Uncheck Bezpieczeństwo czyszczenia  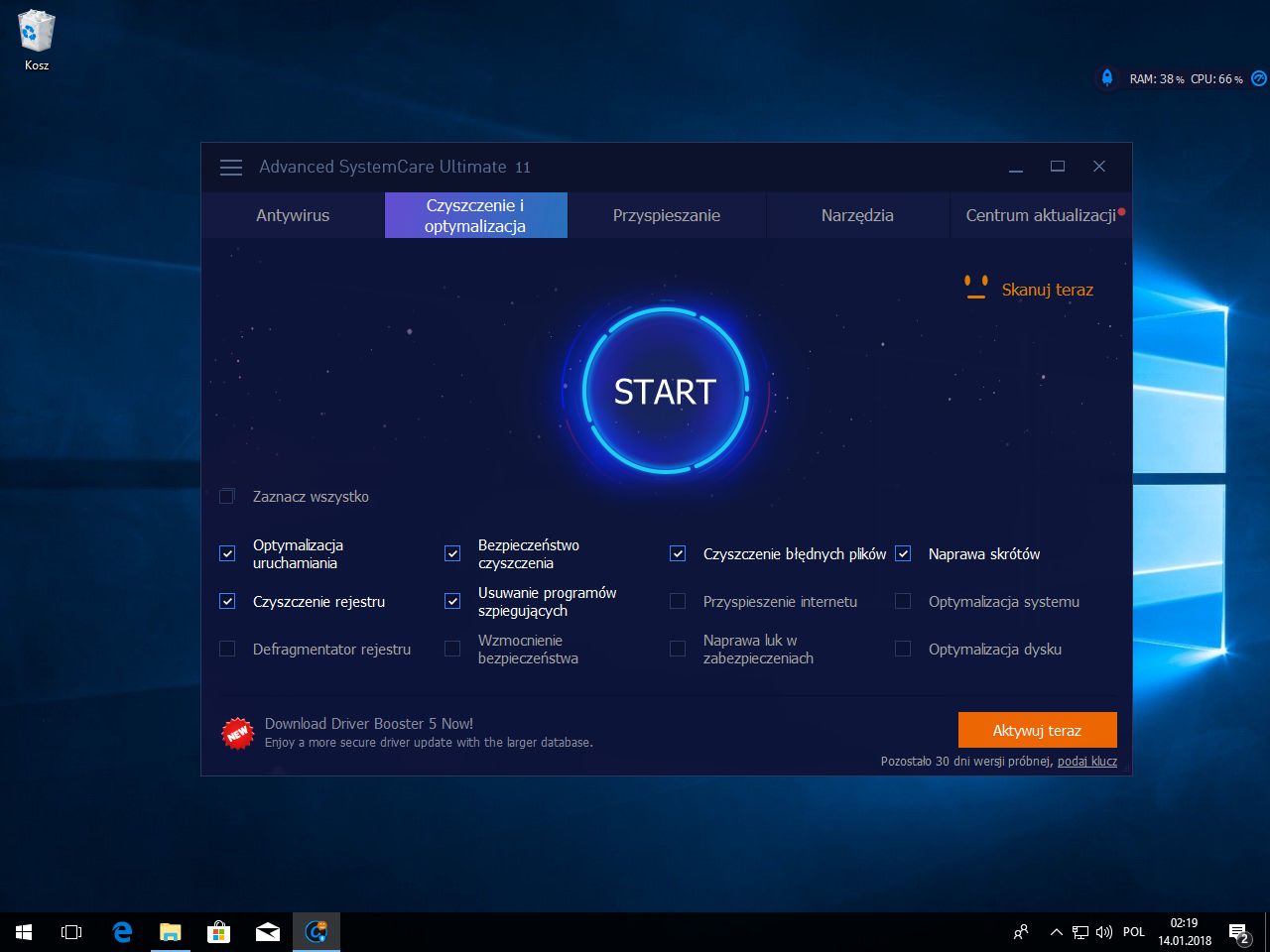[452, 553]
